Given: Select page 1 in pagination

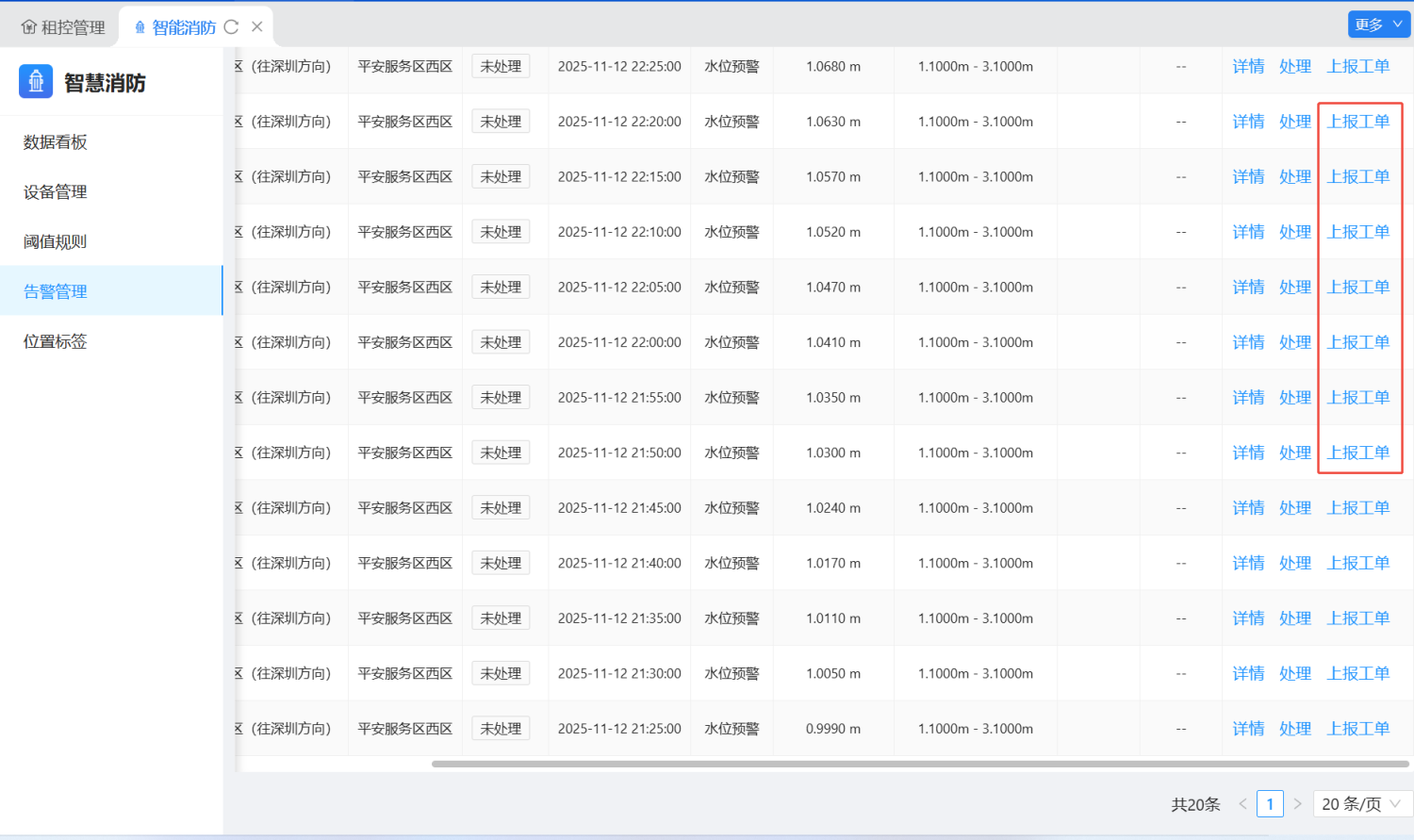Looking at the screenshot, I should 1270,804.
